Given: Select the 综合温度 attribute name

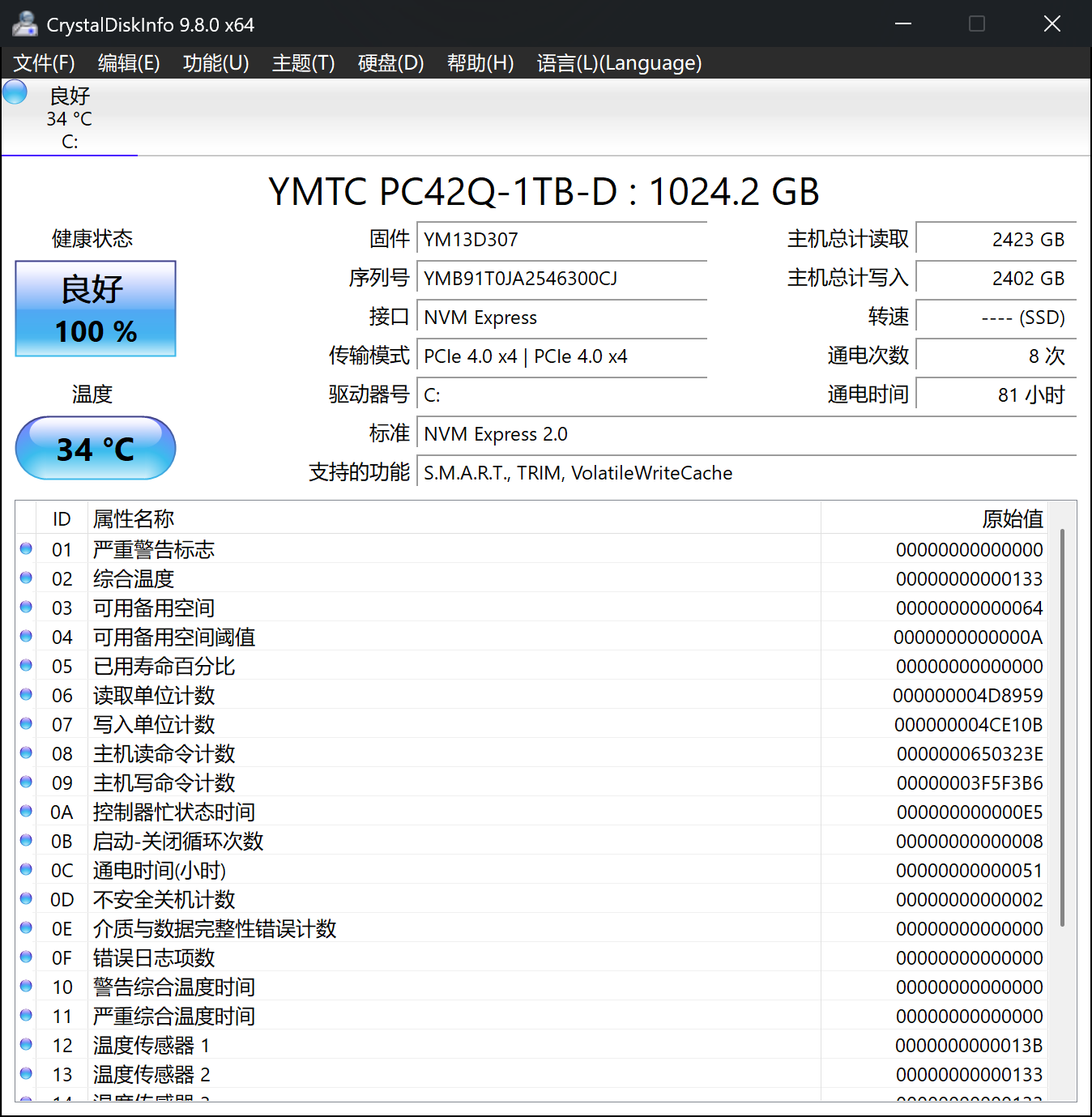Looking at the screenshot, I should coord(134,579).
